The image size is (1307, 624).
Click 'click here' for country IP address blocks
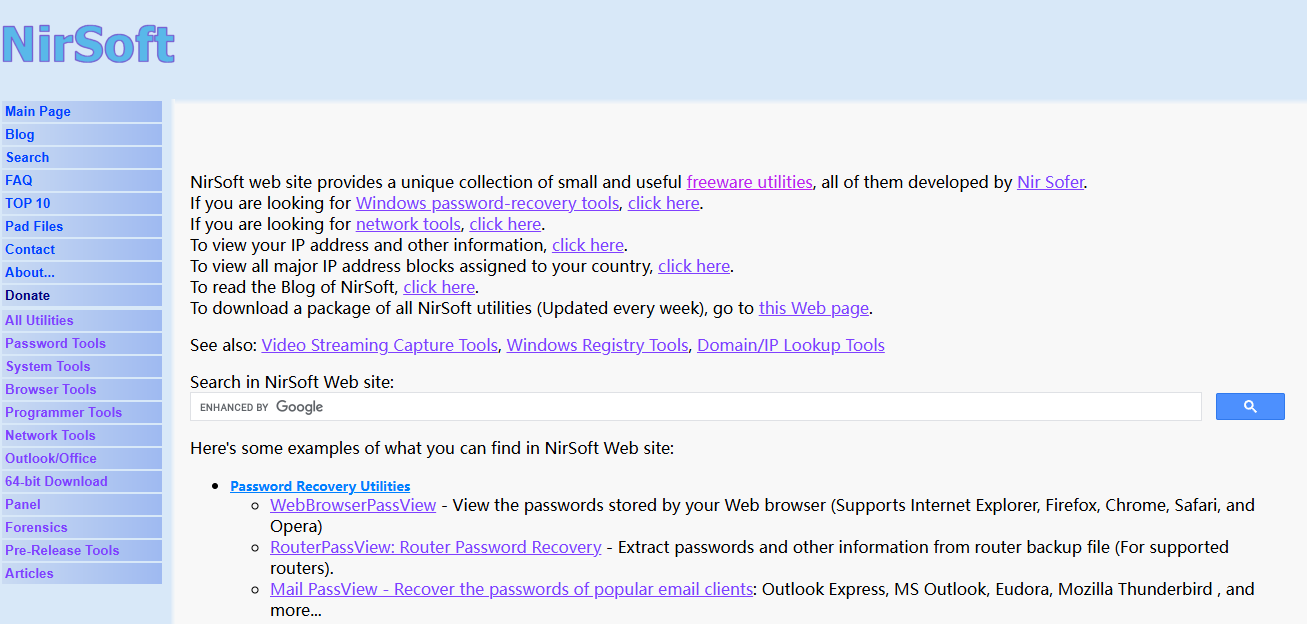[694, 266]
